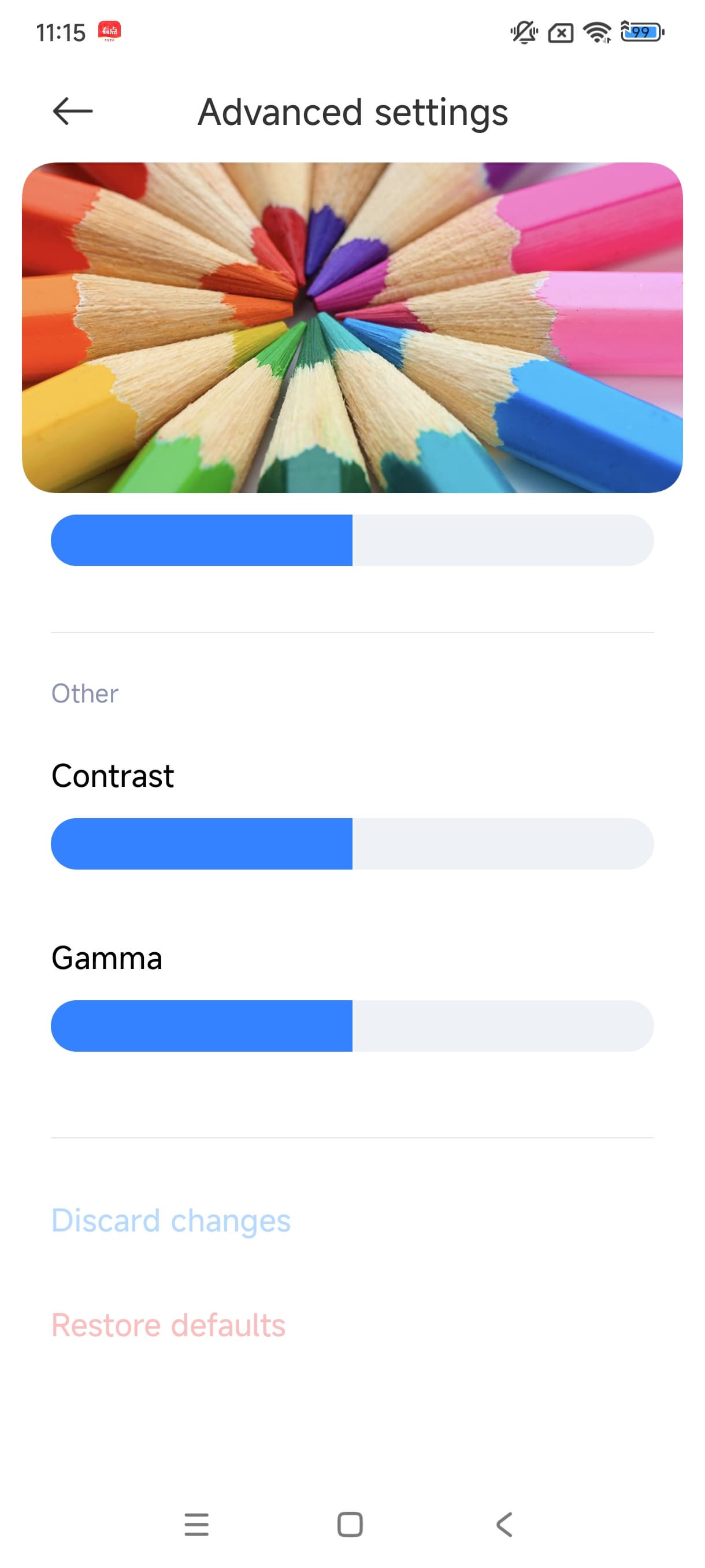
Task: Tap the battery level indicator
Action: pyautogui.click(x=642, y=32)
